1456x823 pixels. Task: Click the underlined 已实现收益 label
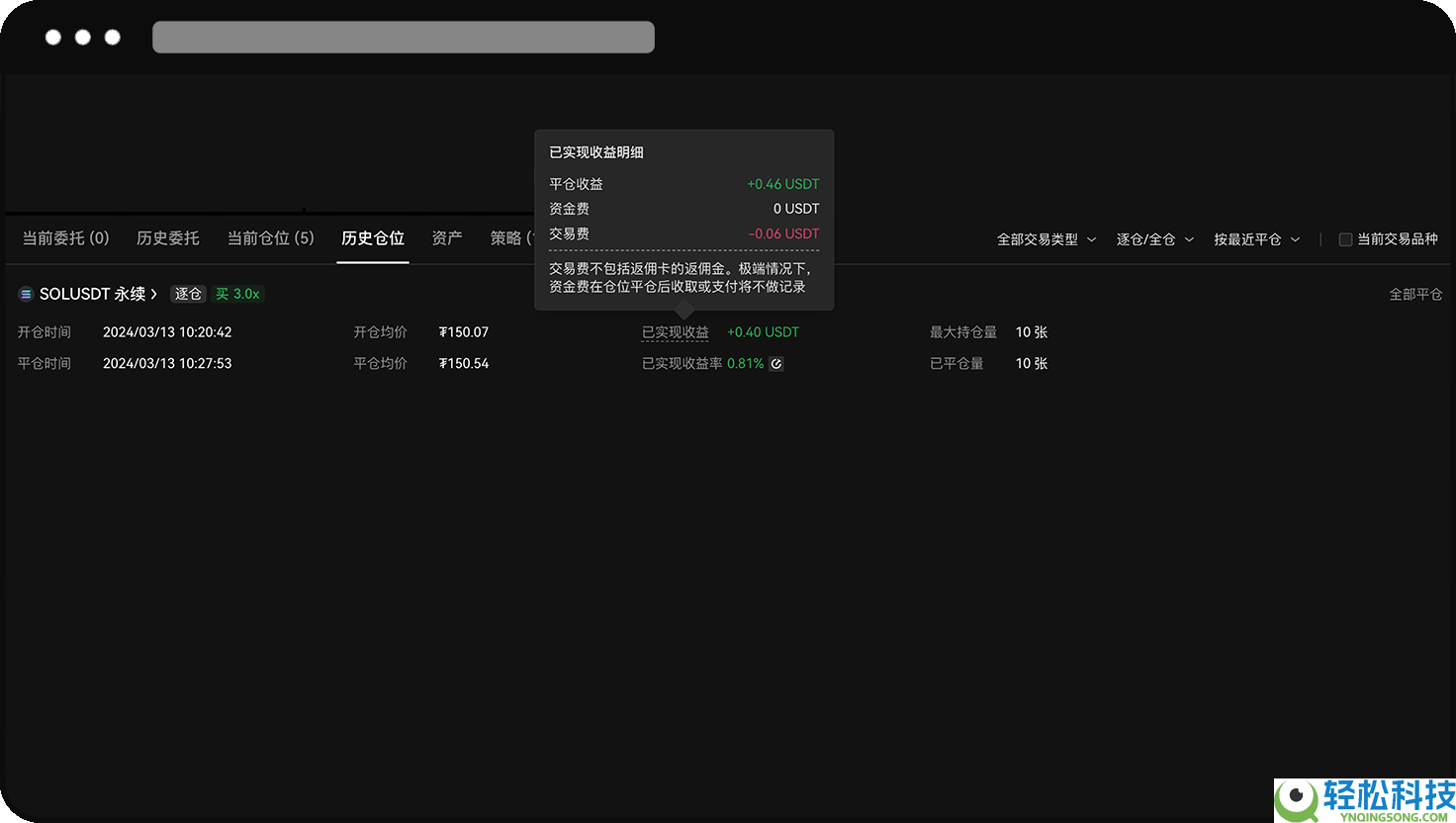(x=676, y=332)
